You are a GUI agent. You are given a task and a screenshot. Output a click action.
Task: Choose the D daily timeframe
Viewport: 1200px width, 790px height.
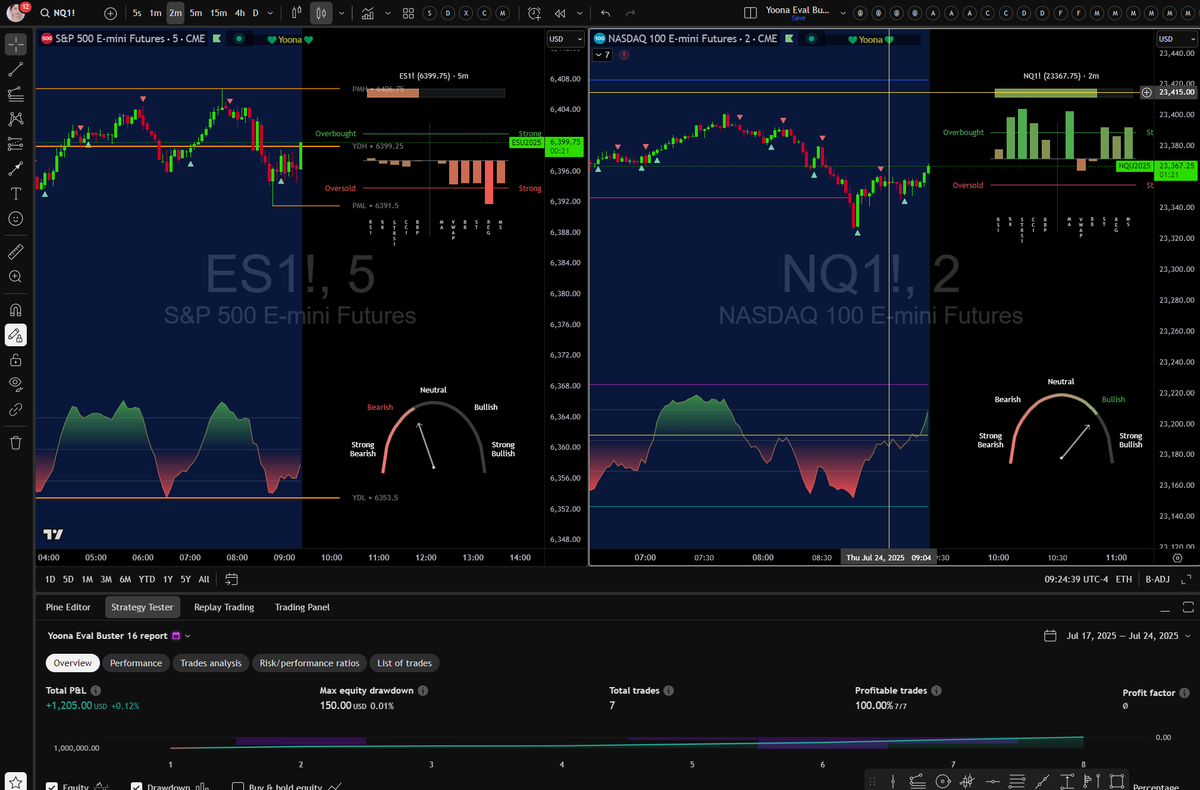click(x=256, y=14)
